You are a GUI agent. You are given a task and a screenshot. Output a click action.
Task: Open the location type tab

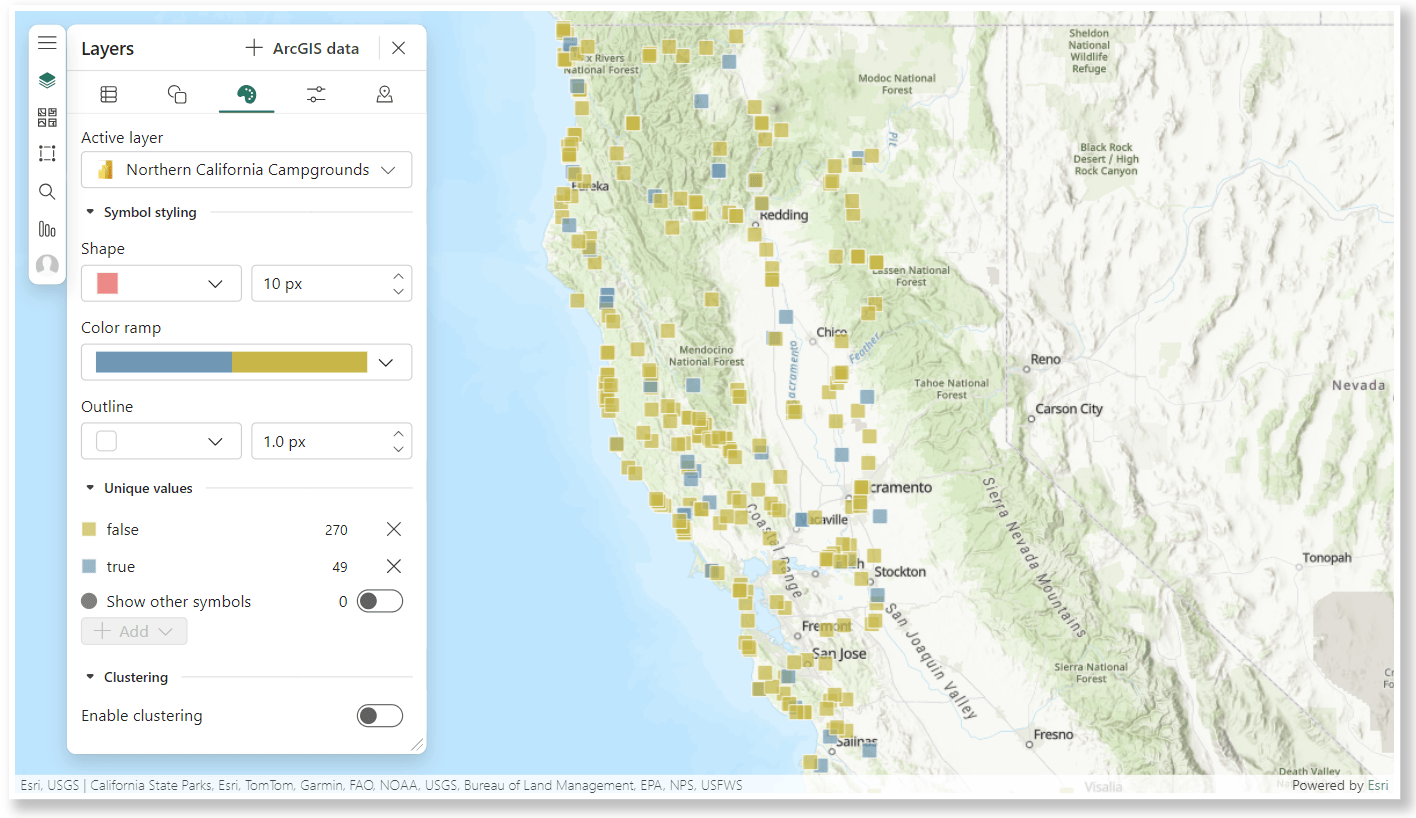(384, 94)
